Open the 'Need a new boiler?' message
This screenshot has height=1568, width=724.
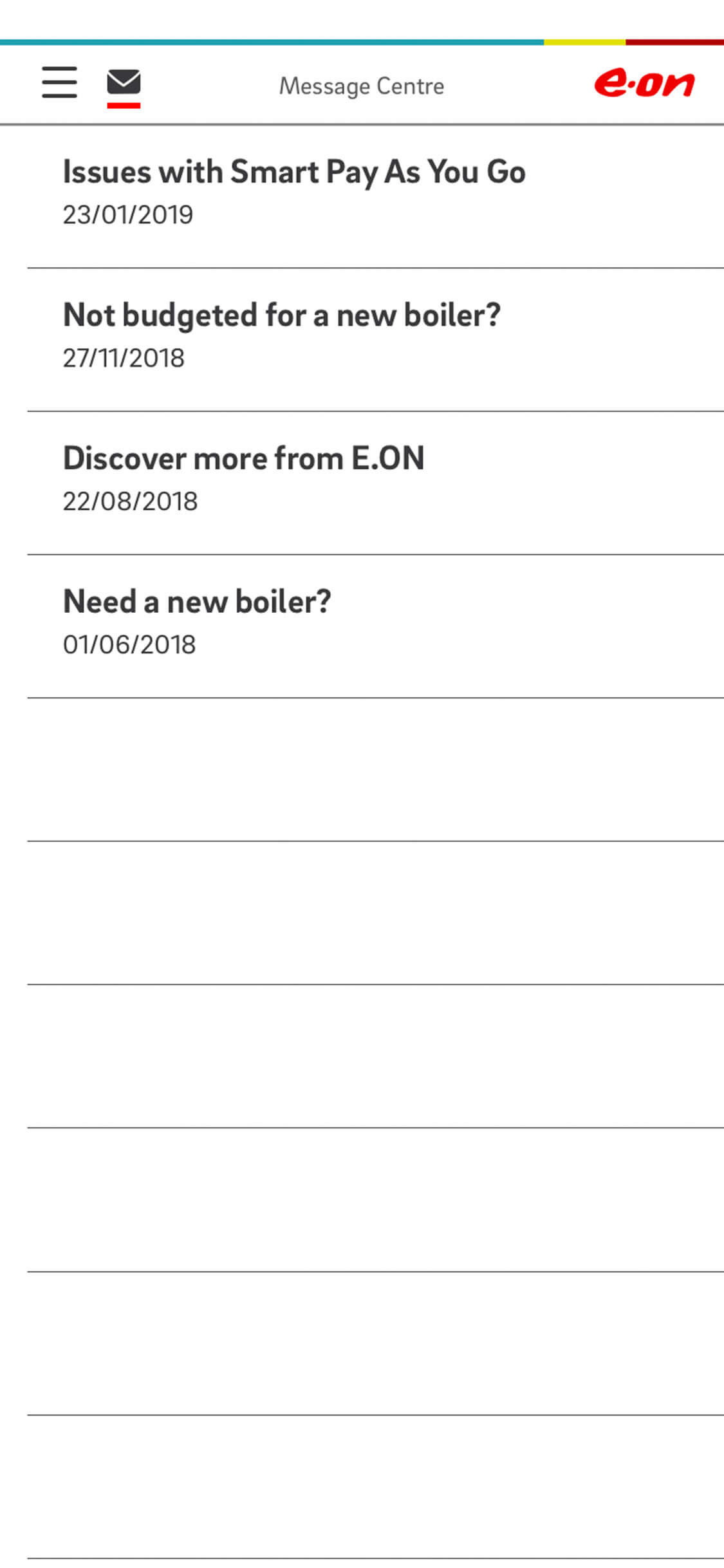pyautogui.click(x=197, y=602)
